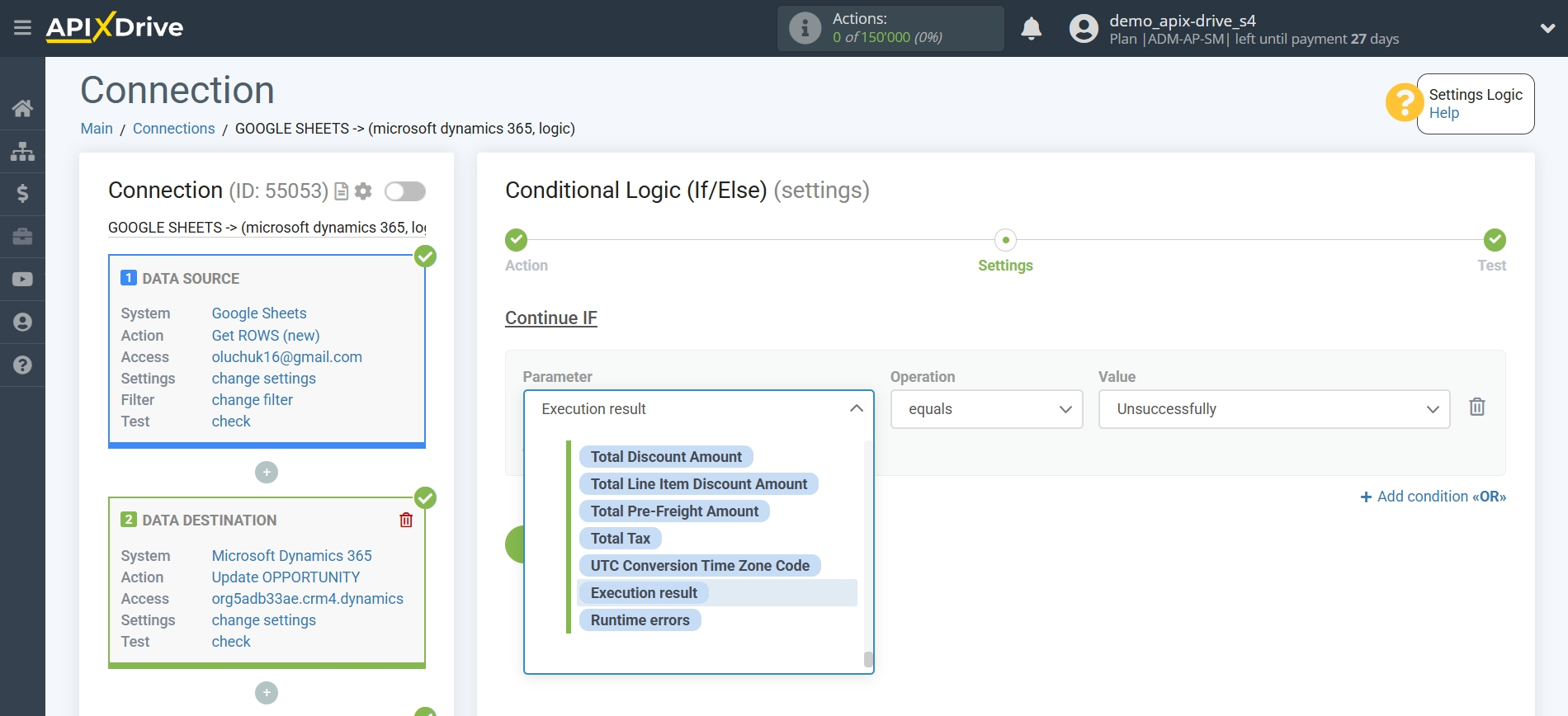Image resolution: width=1568 pixels, height=716 pixels.
Task: Click Data Destination change settings
Action: coord(264,620)
